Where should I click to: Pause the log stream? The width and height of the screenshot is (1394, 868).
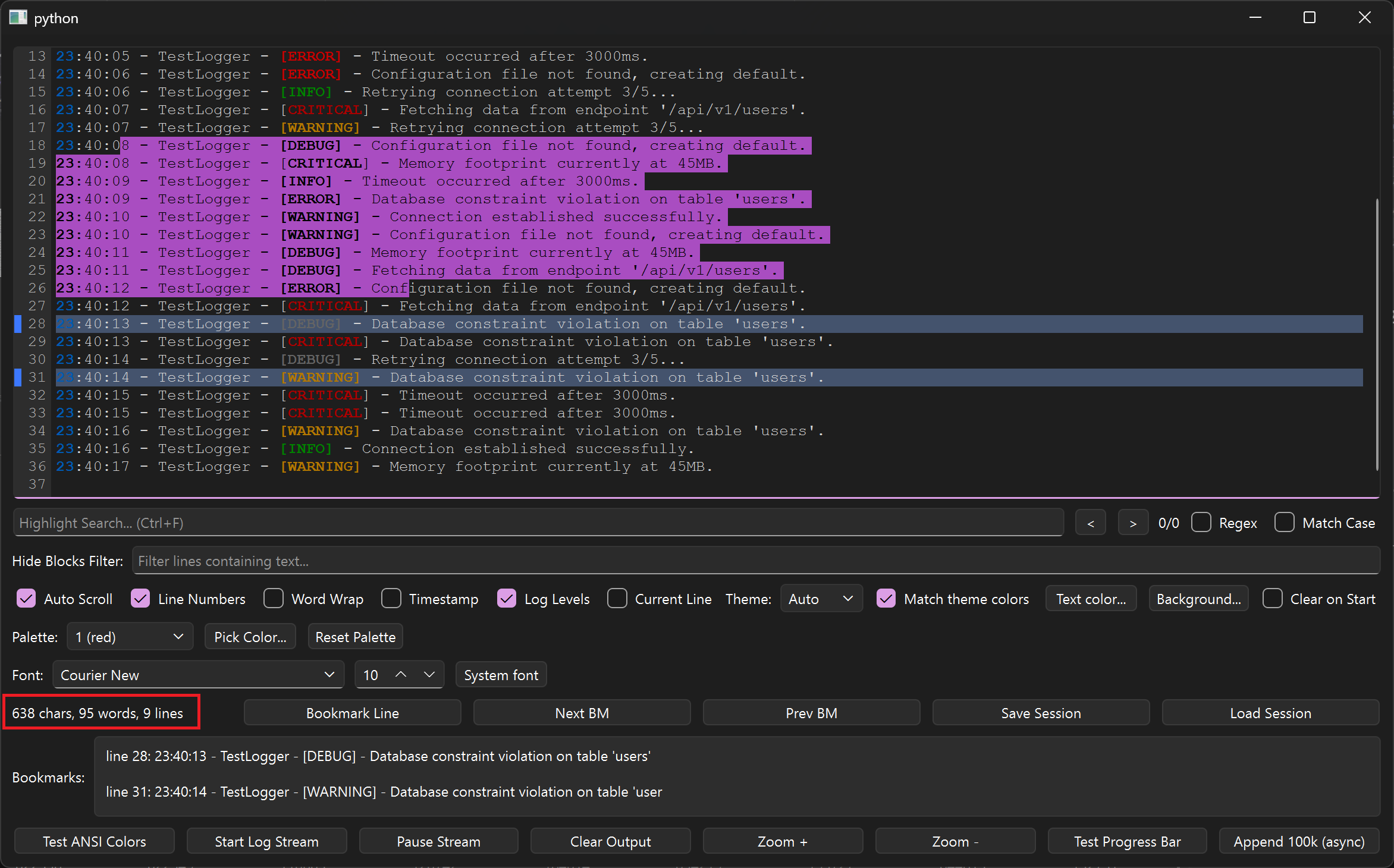tap(438, 841)
